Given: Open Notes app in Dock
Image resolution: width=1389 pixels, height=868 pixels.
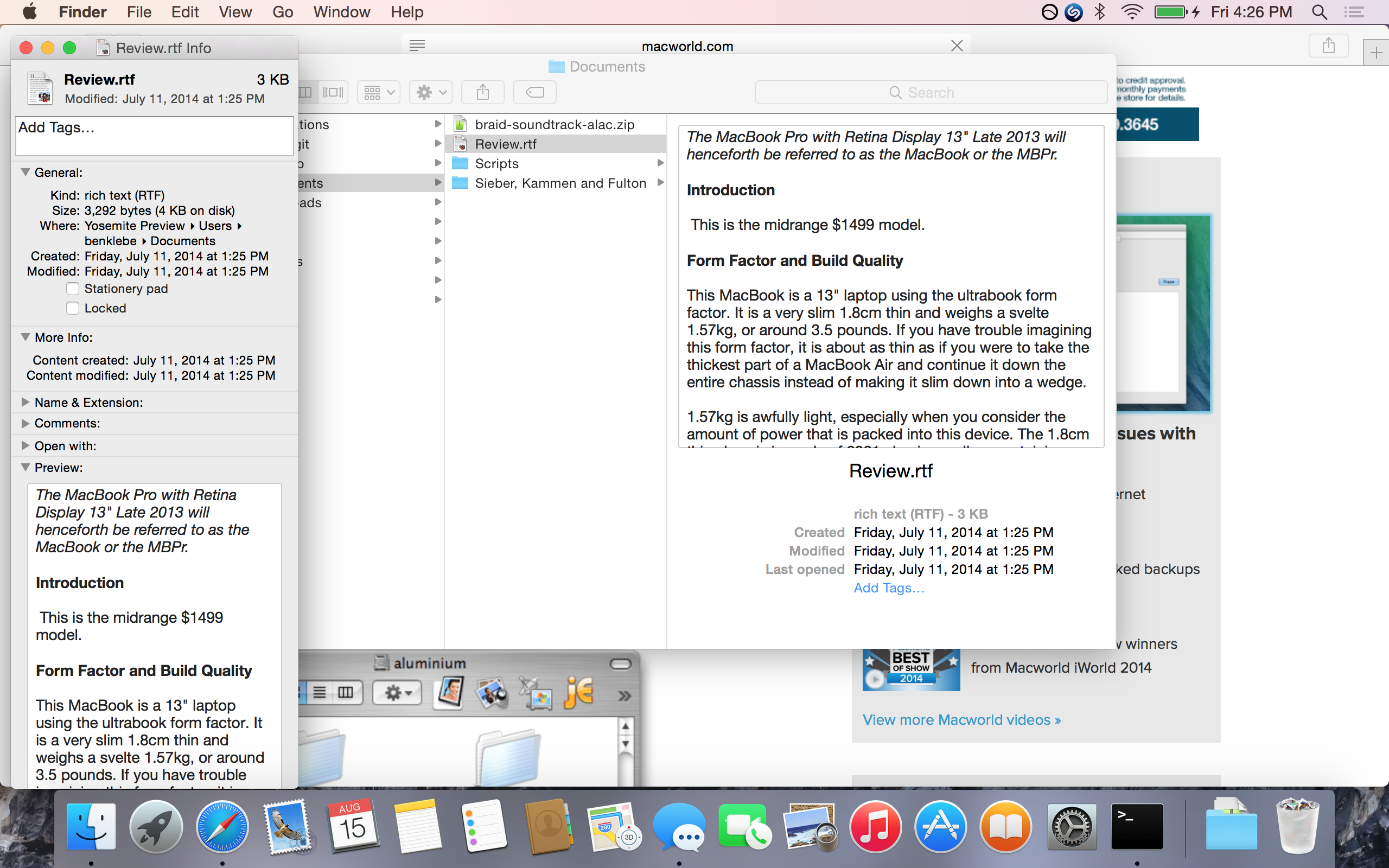Looking at the screenshot, I should click(x=418, y=827).
